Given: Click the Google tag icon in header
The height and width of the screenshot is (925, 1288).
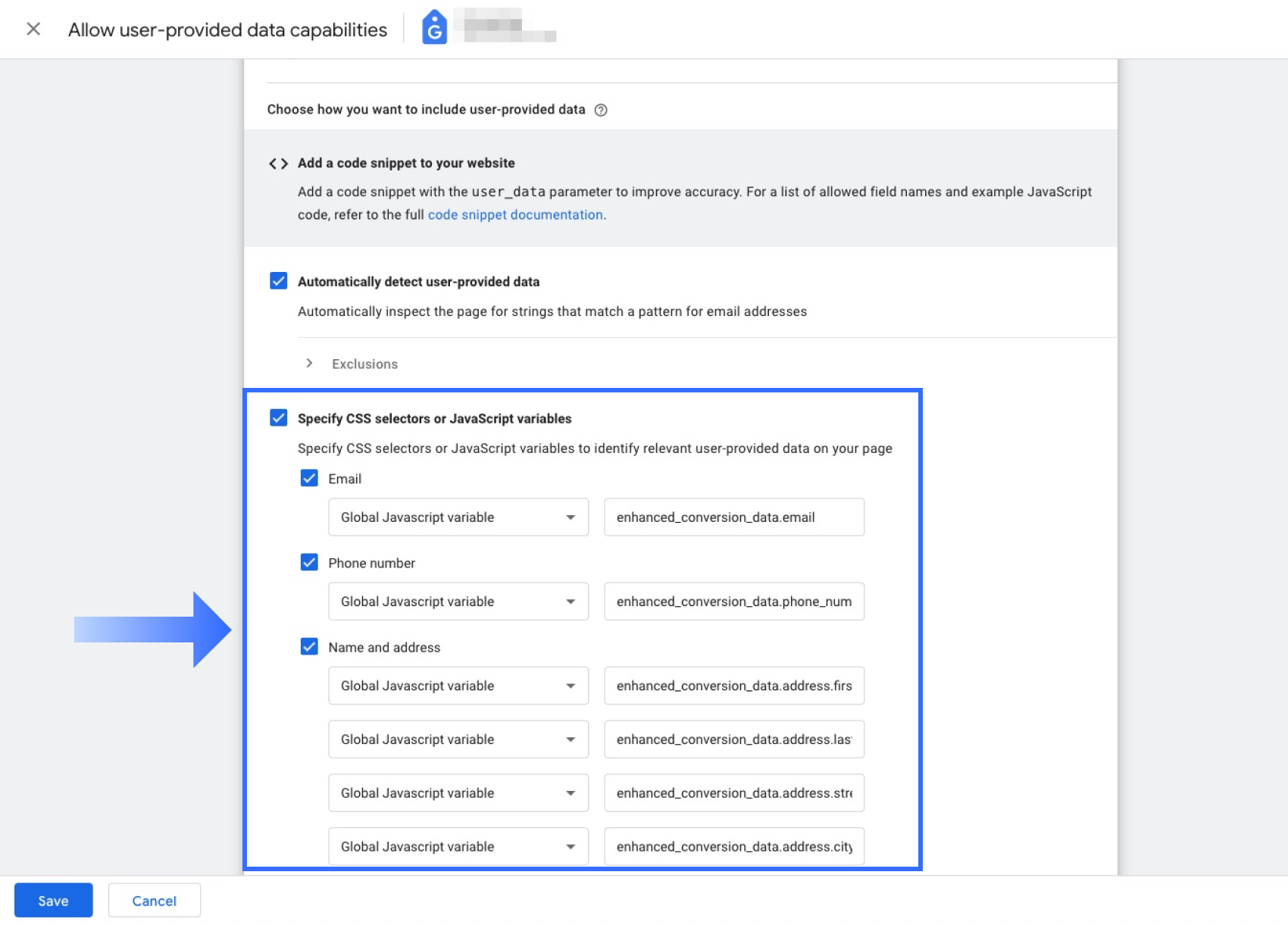Looking at the screenshot, I should click(x=434, y=27).
